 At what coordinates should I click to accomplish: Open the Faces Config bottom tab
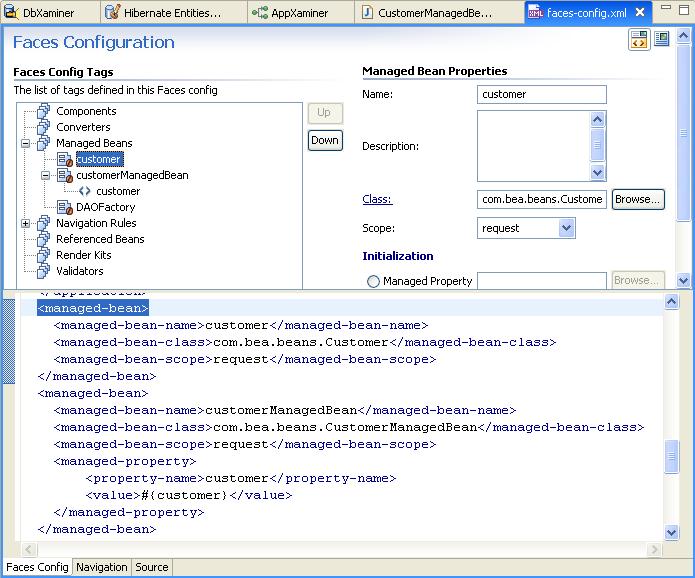pyautogui.click(x=37, y=567)
